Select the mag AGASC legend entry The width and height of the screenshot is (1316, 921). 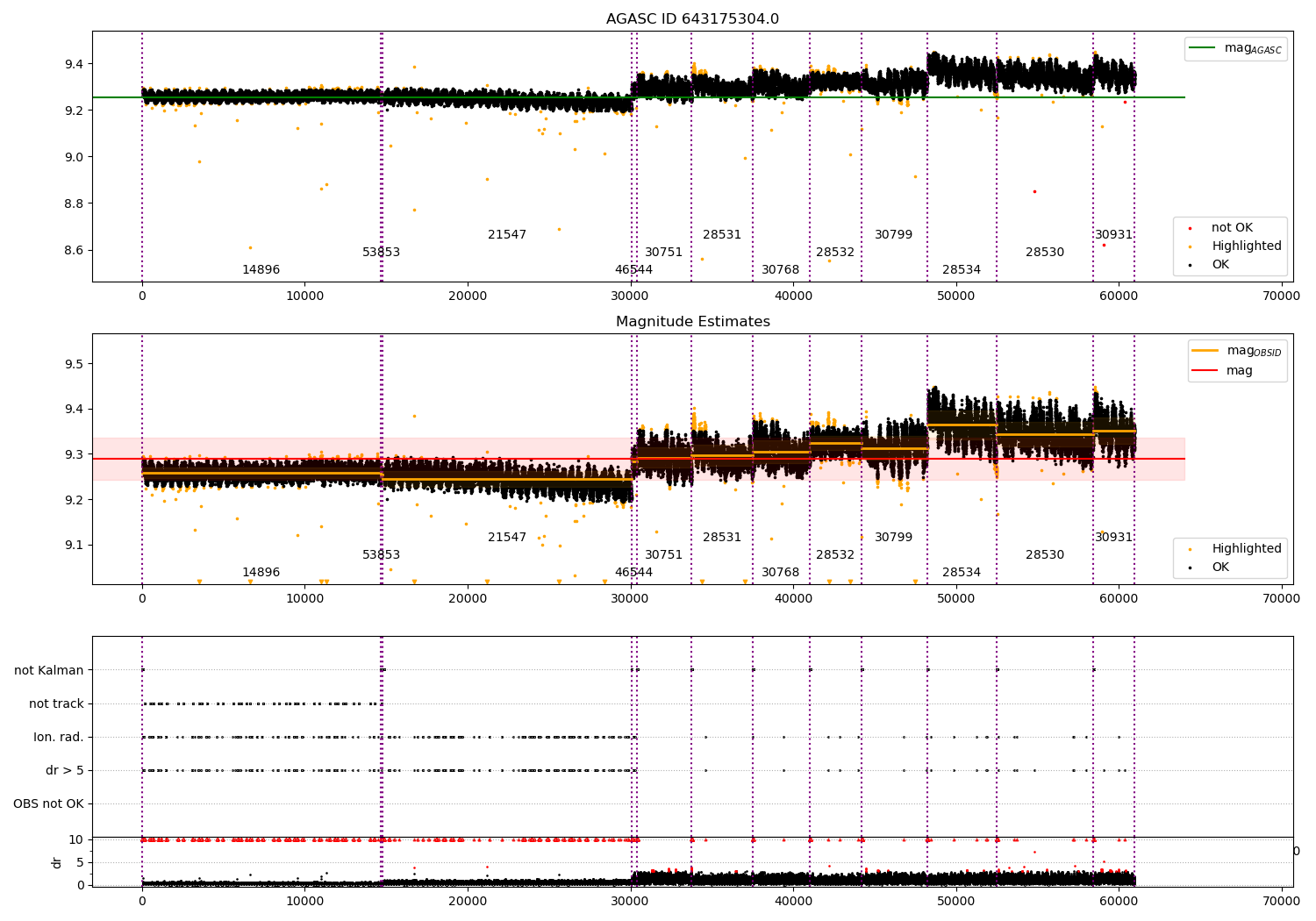click(1236, 48)
